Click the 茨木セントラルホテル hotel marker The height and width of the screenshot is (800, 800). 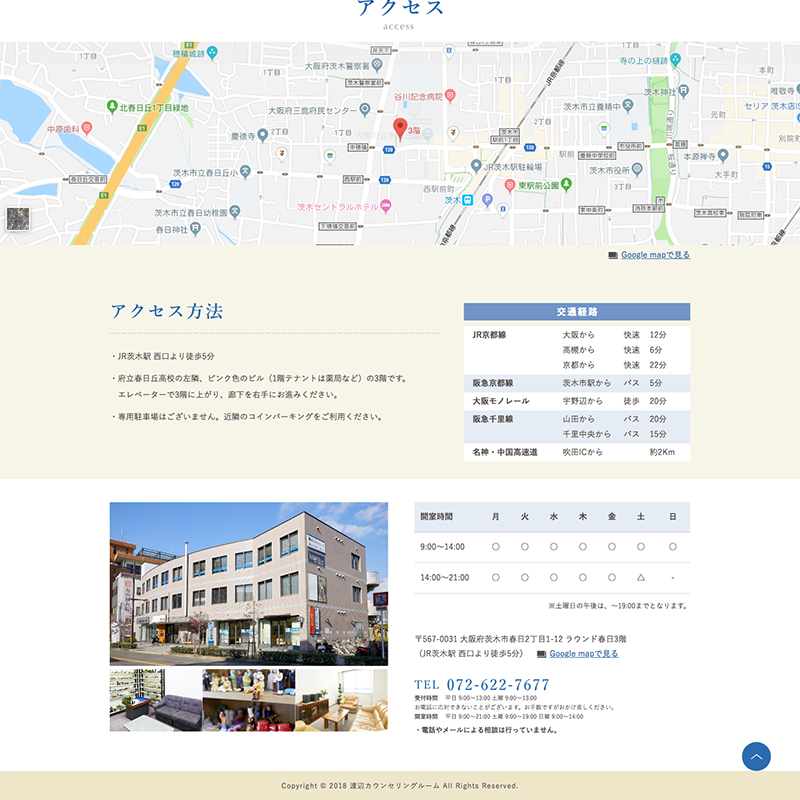point(386,206)
